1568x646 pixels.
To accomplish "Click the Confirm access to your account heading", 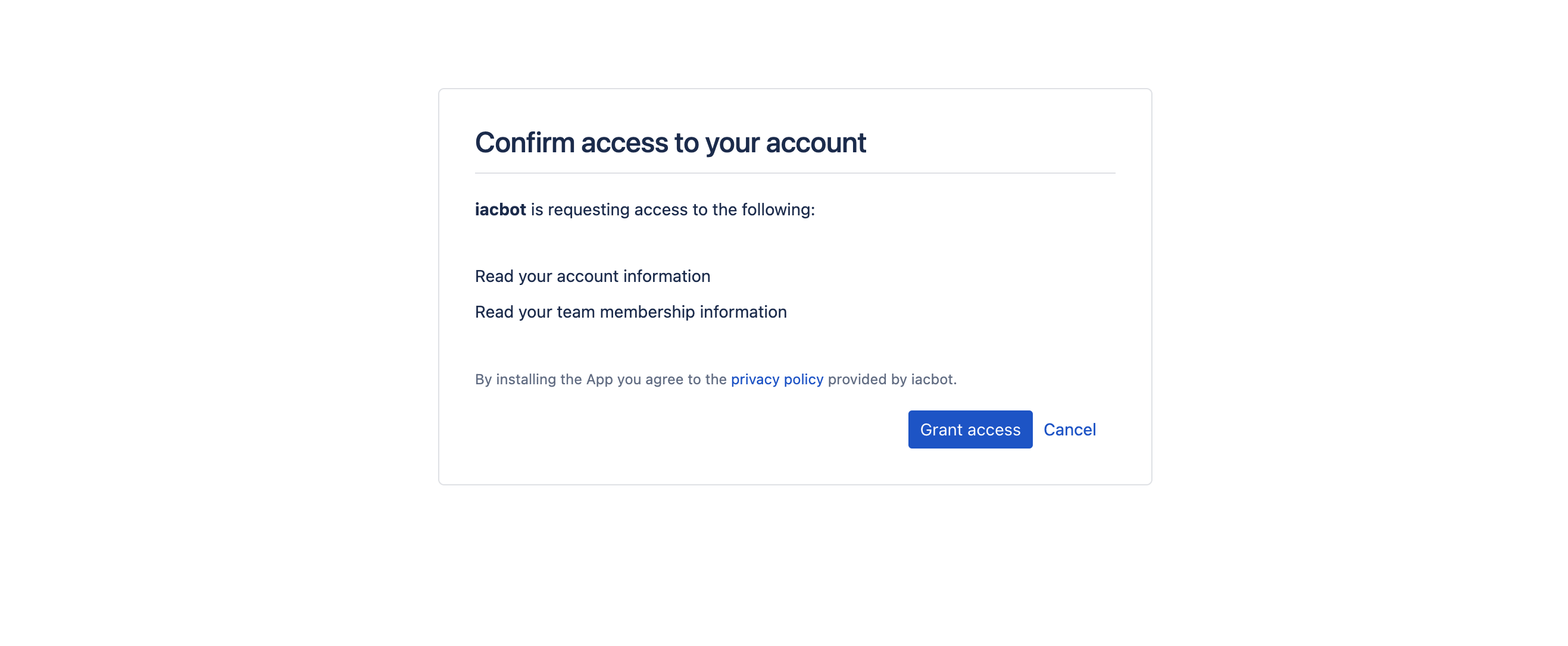I will [671, 142].
